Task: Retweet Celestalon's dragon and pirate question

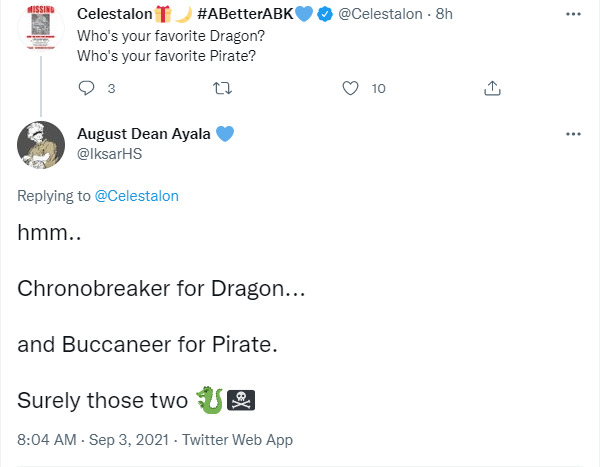Action: click(x=222, y=88)
